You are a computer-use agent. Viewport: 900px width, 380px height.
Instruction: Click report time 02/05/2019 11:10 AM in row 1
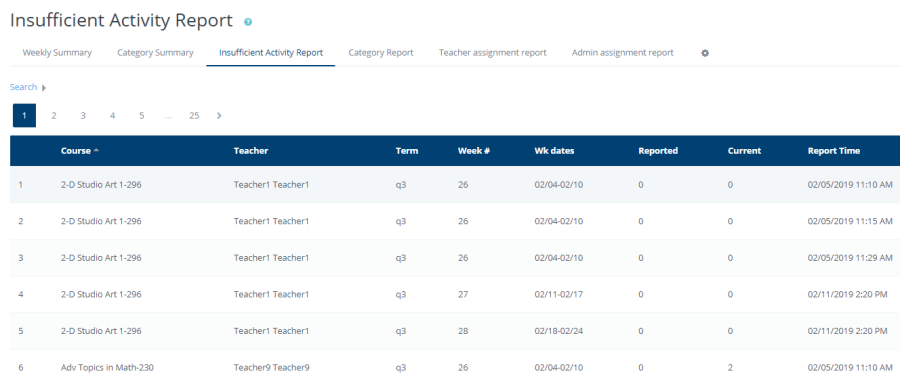tap(850, 185)
